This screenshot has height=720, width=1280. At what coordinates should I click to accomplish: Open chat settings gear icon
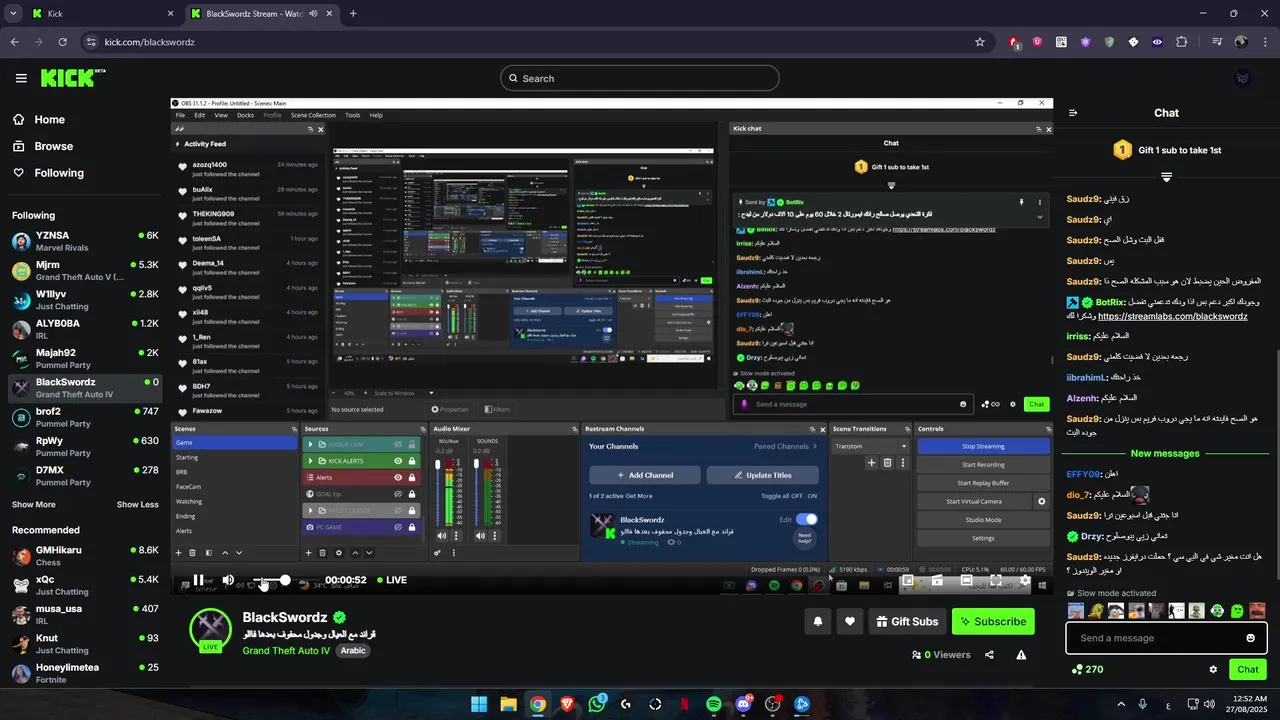coord(1213,669)
